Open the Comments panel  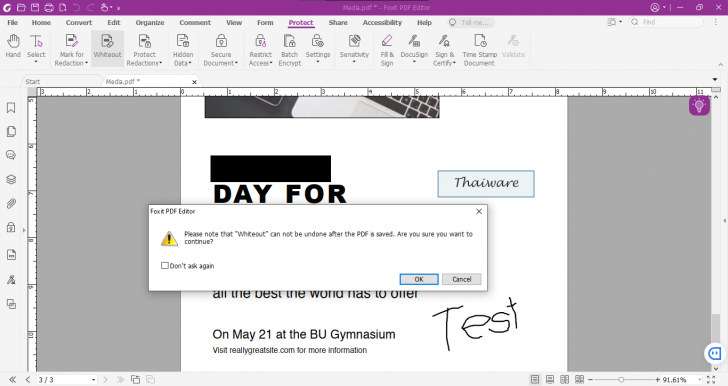(x=11, y=155)
